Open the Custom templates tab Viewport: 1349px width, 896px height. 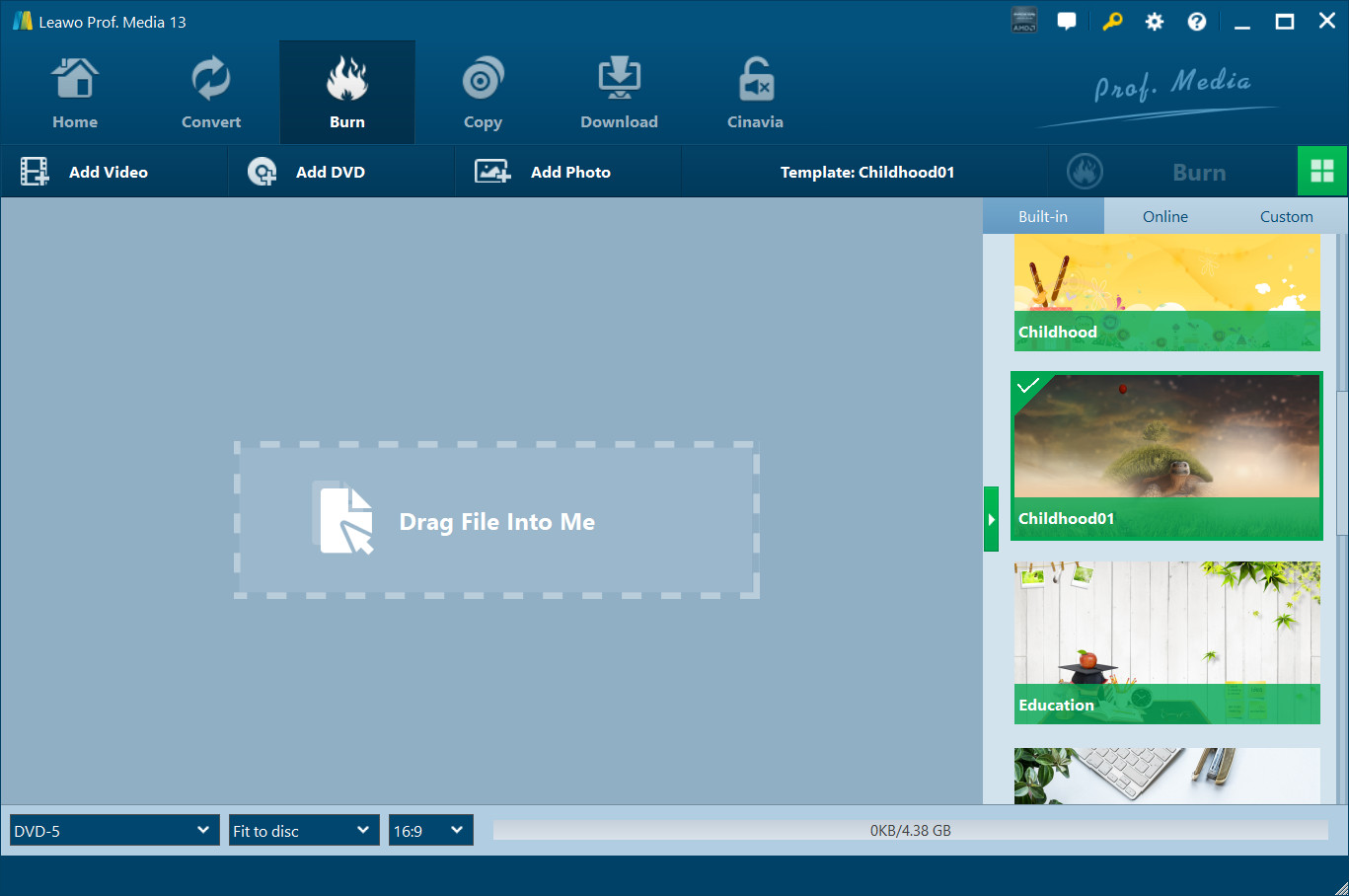1286,216
